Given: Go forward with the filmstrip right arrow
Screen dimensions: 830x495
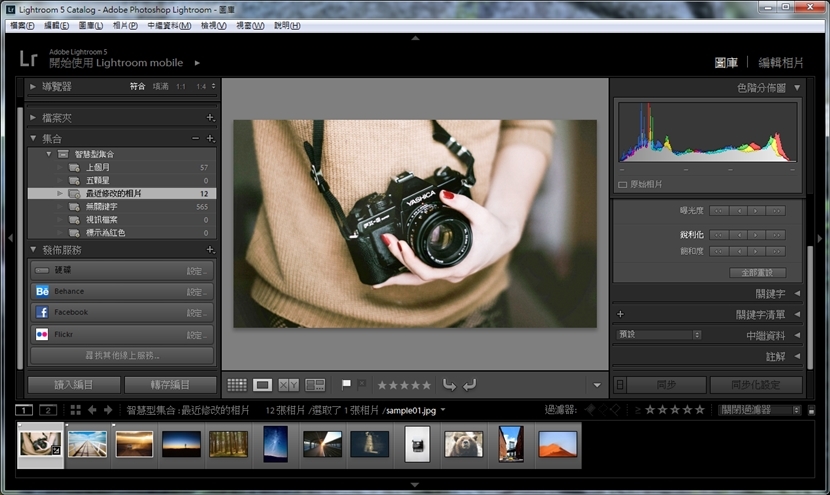Looking at the screenshot, I should [108, 410].
